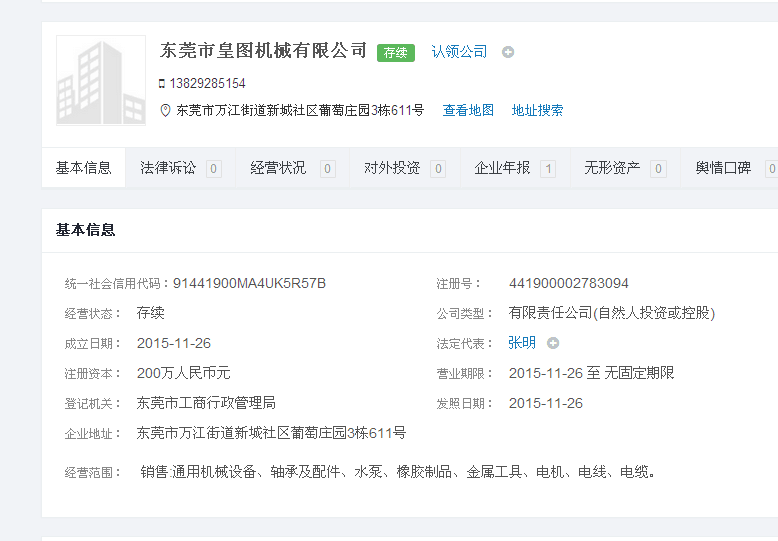Select the 对外投资 tab
The width and height of the screenshot is (778, 541).
(x=392, y=168)
